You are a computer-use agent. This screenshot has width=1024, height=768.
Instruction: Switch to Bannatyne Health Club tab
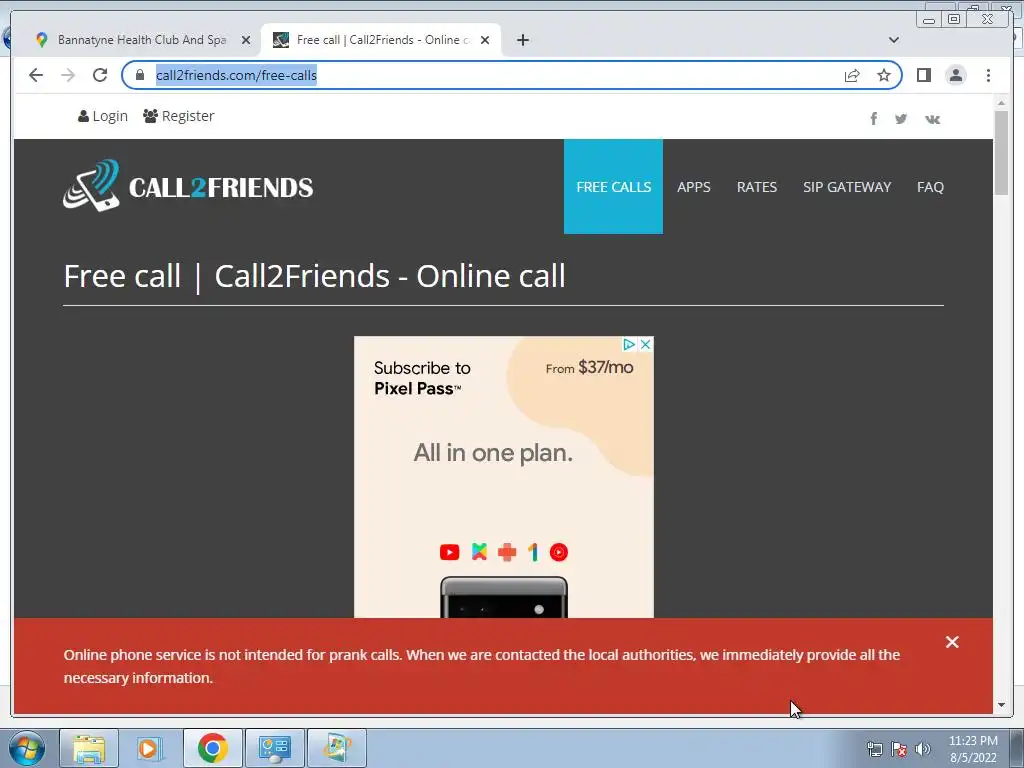coord(136,40)
